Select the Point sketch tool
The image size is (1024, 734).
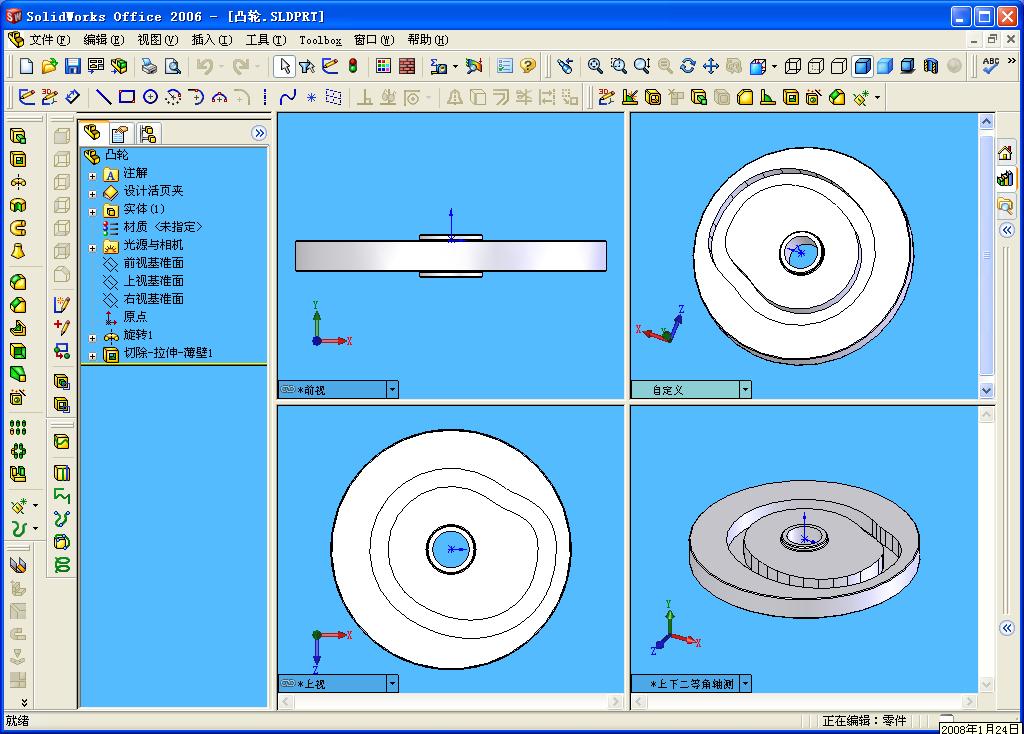[312, 97]
